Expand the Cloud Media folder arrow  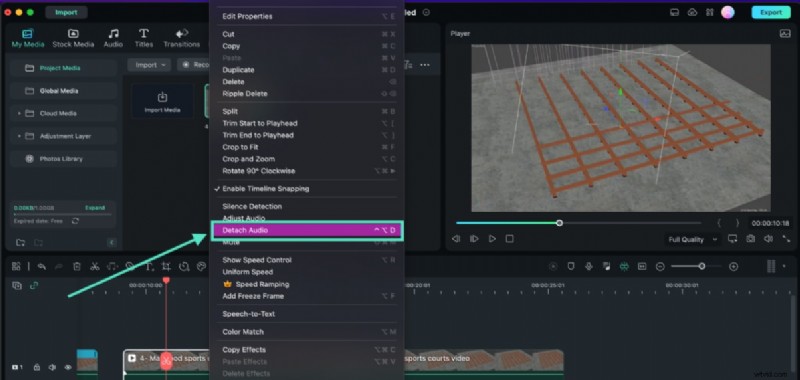(19, 113)
